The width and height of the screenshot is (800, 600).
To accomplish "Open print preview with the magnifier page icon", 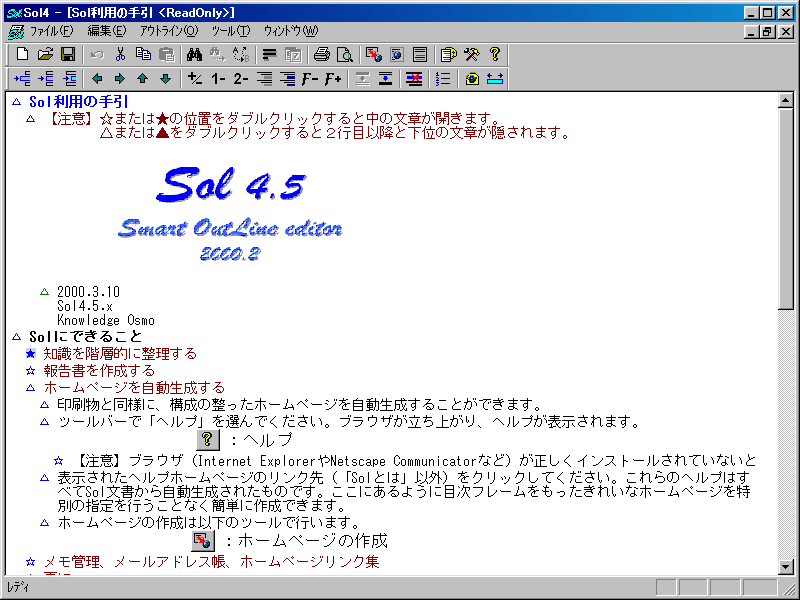I will pos(345,54).
